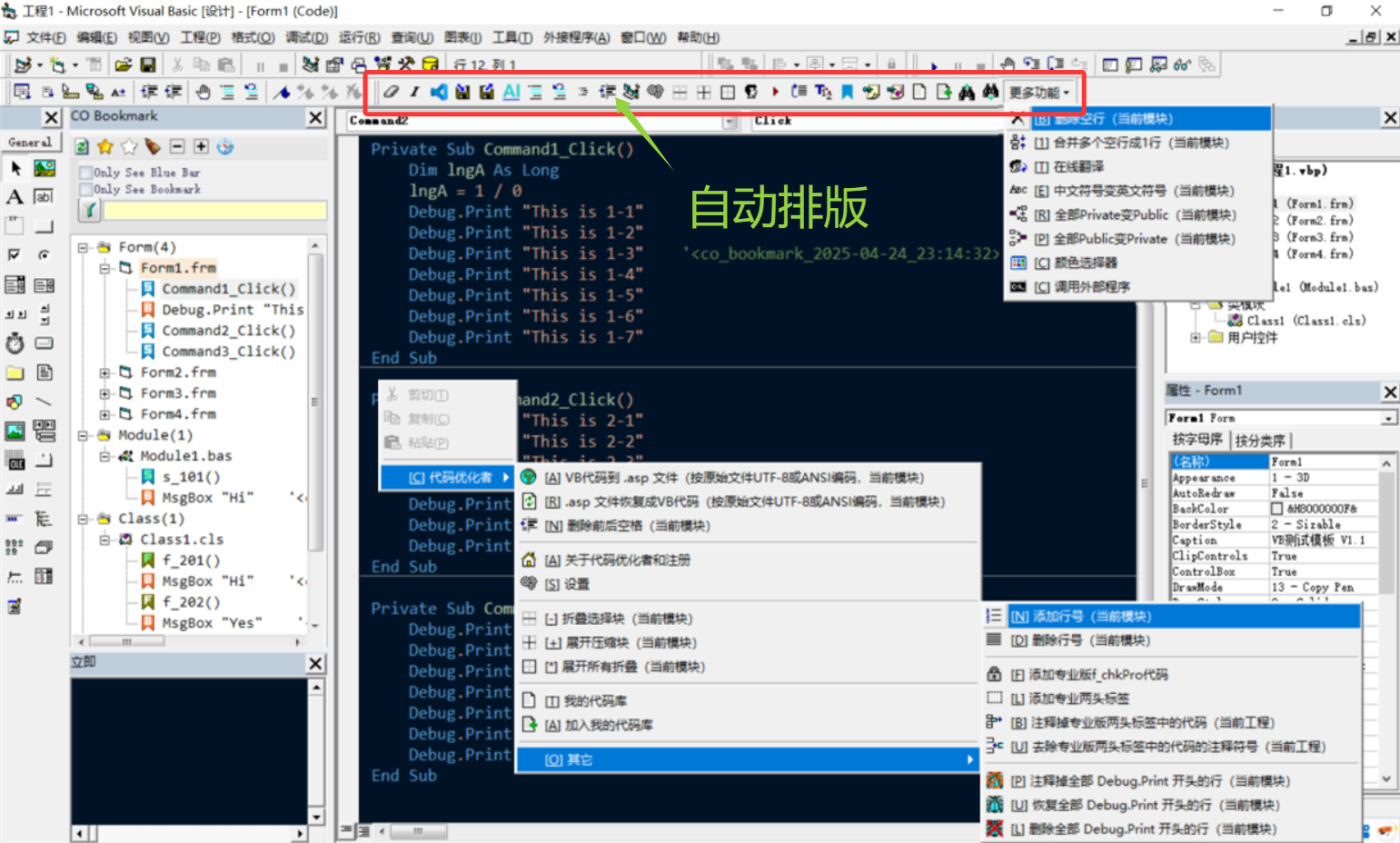This screenshot has height=843, width=1400.
Task: Click the red play triangle in the add-in toolbar
Action: (775, 92)
